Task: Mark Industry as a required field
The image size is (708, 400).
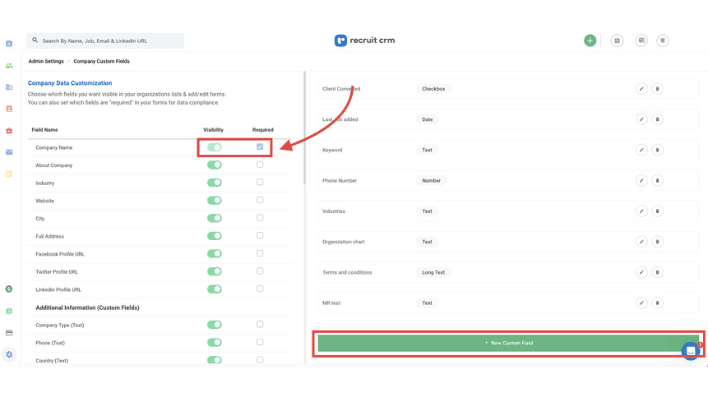Action: click(260, 183)
